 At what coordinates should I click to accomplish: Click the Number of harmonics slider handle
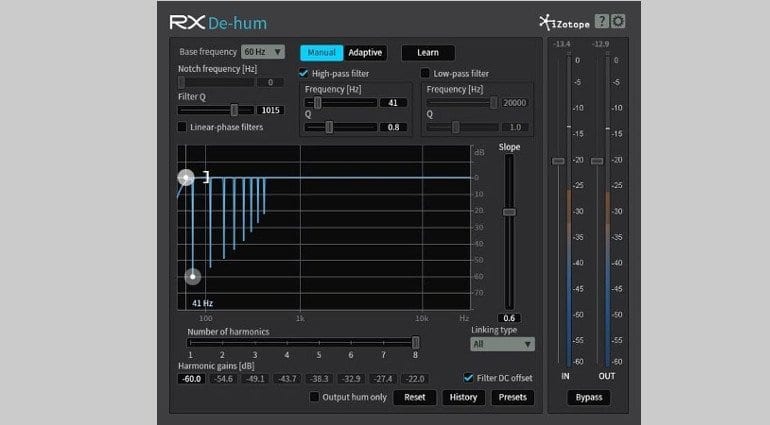coord(415,342)
